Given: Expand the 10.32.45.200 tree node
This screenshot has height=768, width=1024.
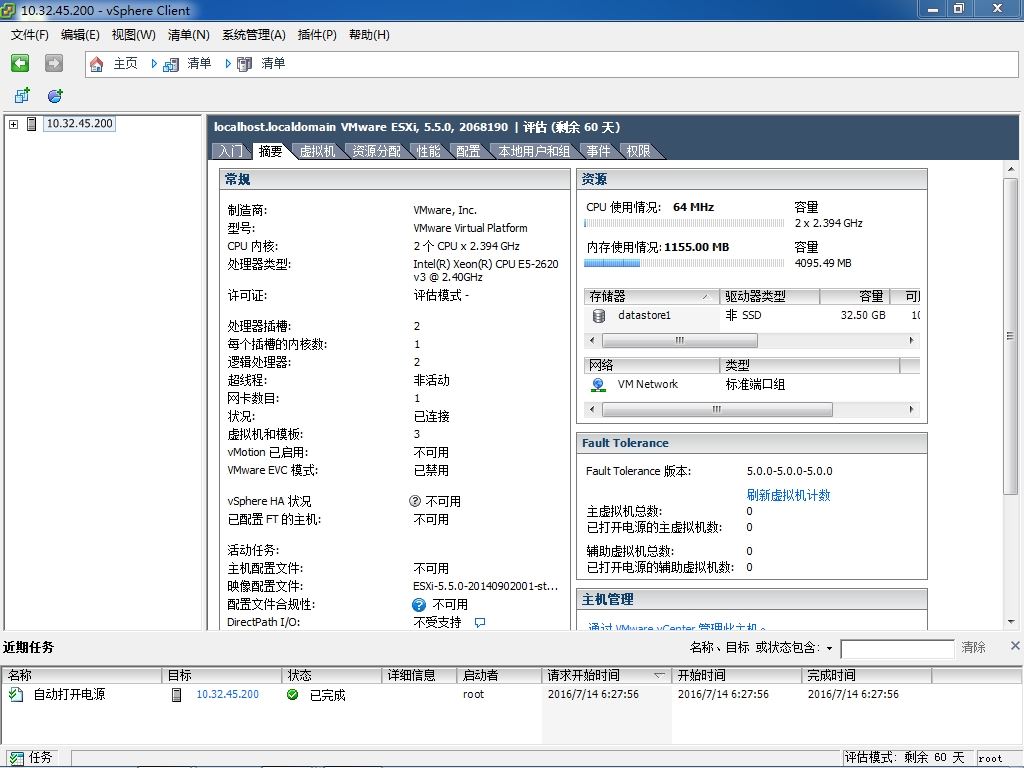Looking at the screenshot, I should click(13, 124).
